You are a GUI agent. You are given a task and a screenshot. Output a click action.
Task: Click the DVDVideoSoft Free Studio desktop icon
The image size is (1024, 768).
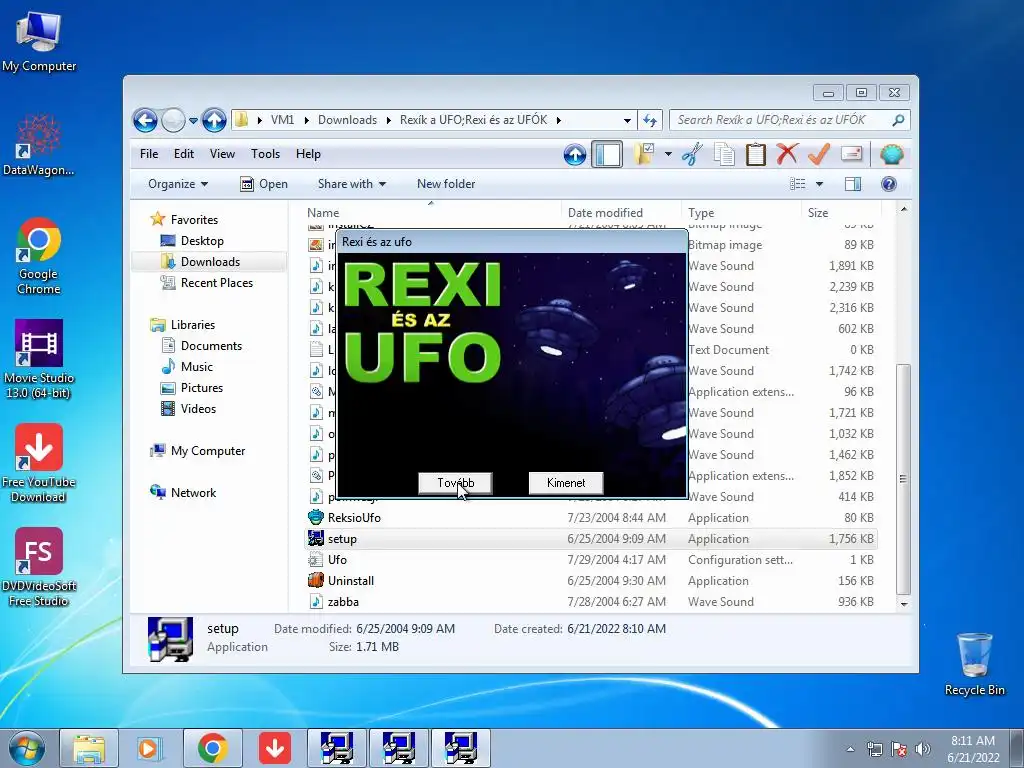tap(39, 567)
